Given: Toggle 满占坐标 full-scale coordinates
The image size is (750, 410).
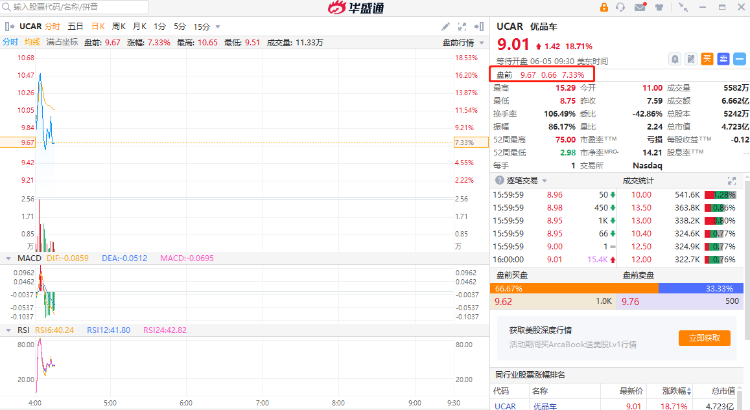Looking at the screenshot, I should (62, 42).
